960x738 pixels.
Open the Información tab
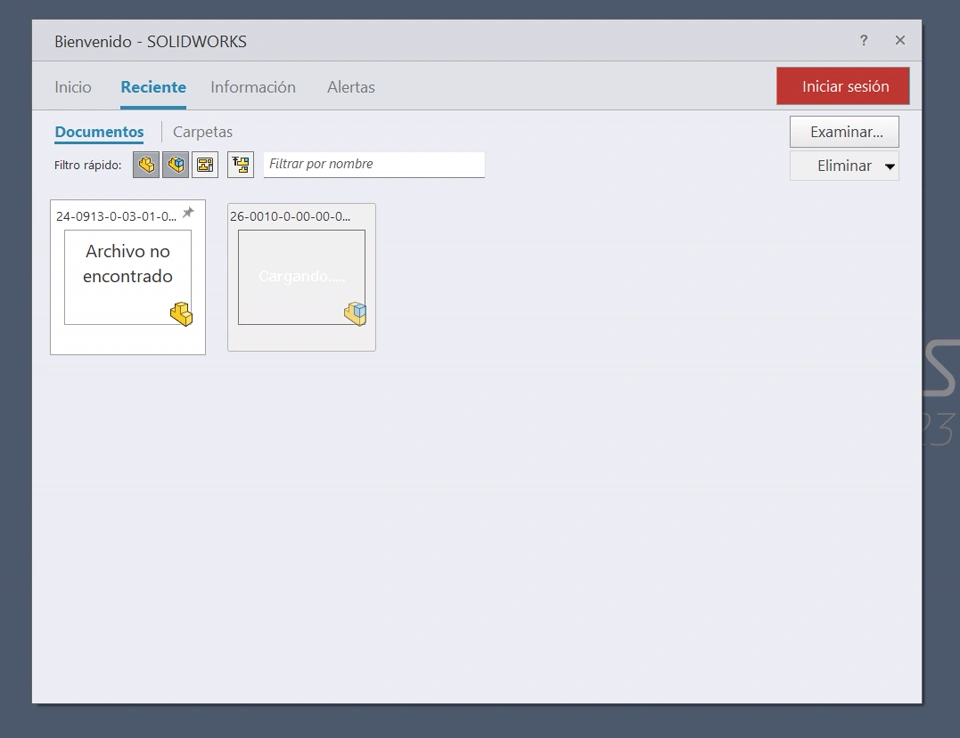pyautogui.click(x=253, y=87)
